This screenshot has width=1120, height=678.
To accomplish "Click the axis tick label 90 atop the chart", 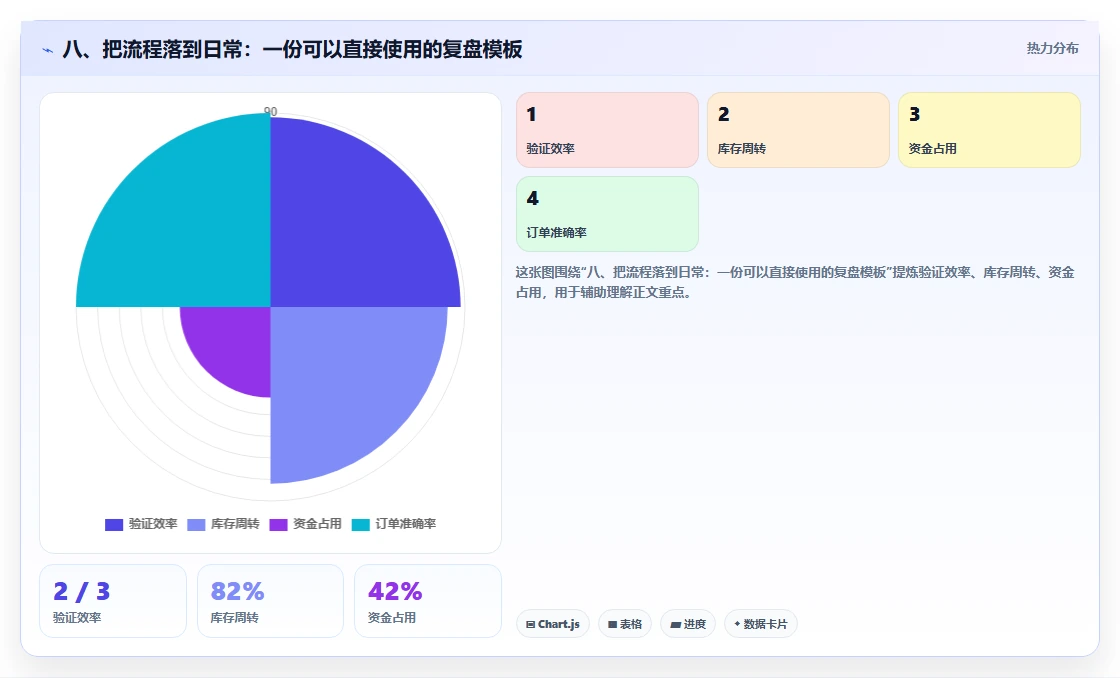I will pyautogui.click(x=271, y=111).
